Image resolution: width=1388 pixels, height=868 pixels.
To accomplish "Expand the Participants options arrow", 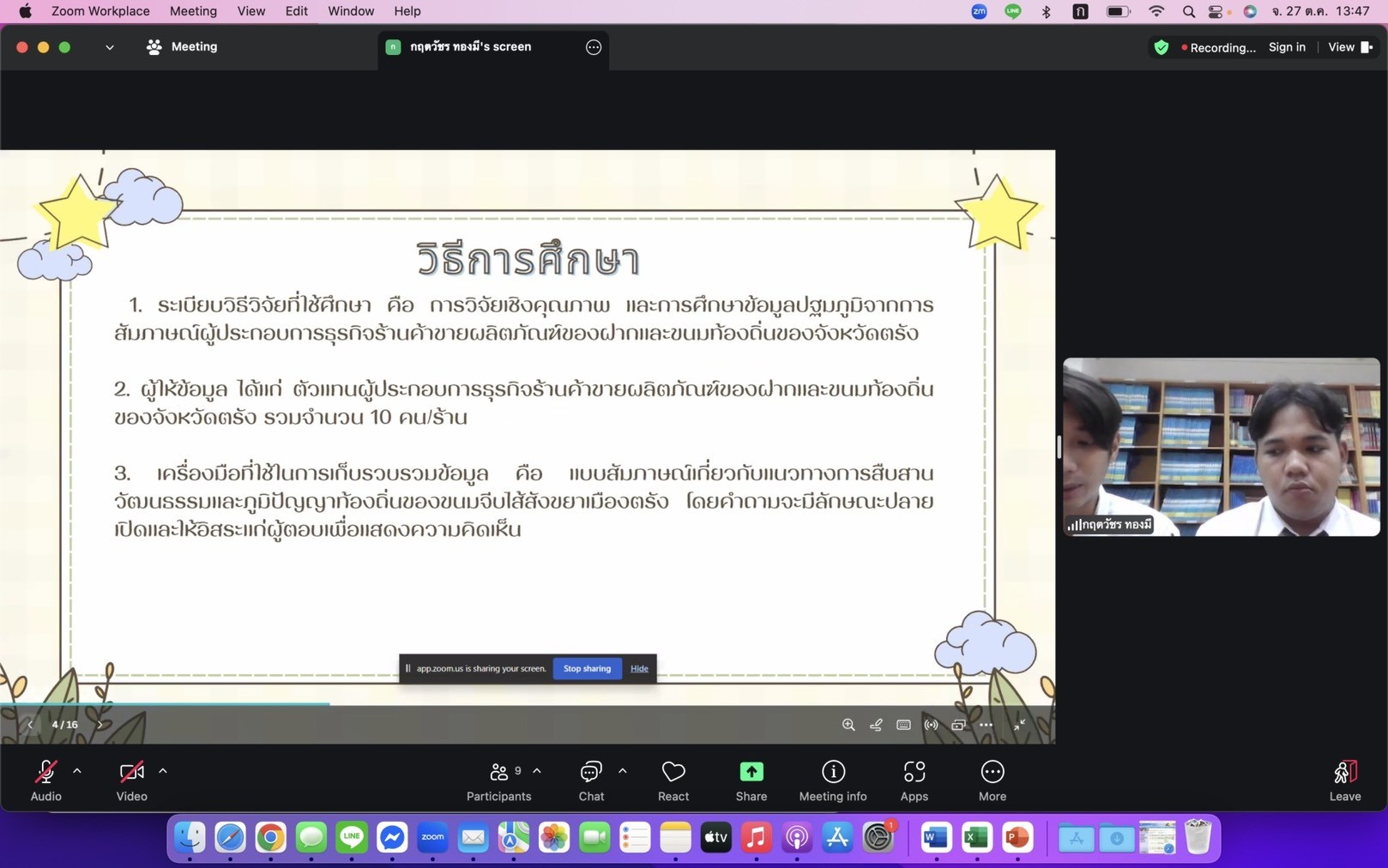I will click(537, 771).
